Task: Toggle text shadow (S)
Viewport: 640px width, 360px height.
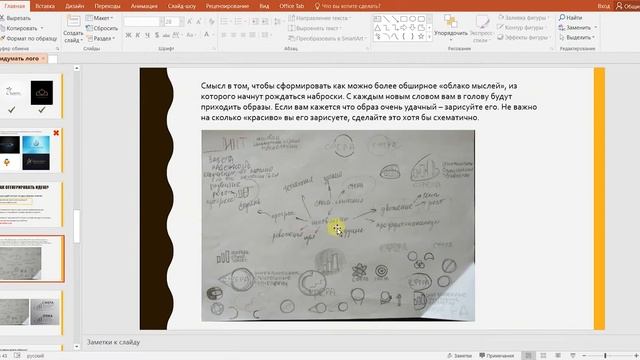Action: click(157, 35)
